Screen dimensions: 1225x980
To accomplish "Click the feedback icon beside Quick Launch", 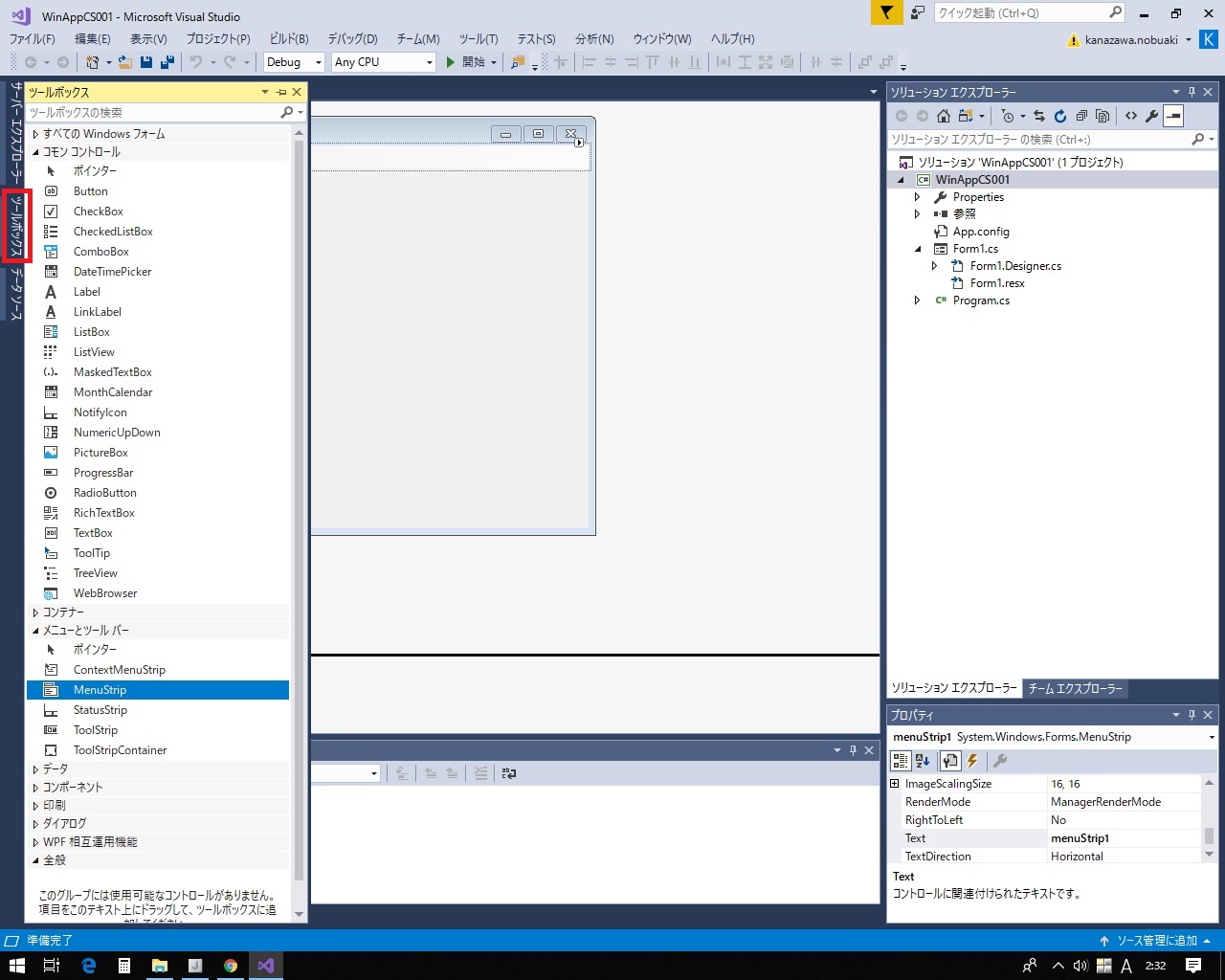I will (918, 12).
